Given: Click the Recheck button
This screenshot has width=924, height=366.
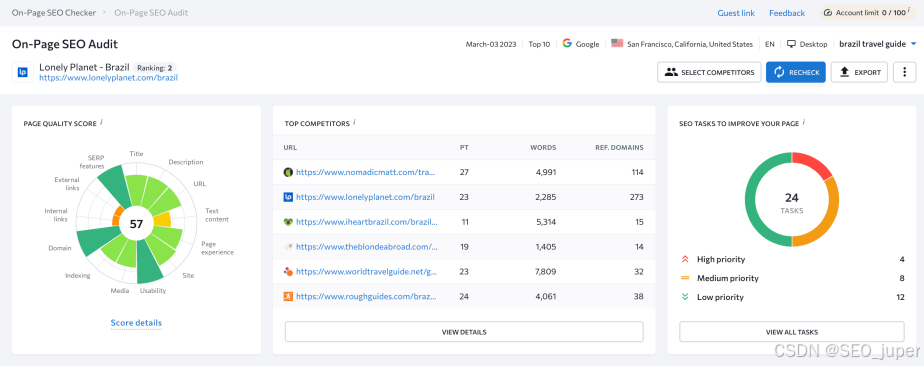Looking at the screenshot, I should (x=796, y=72).
